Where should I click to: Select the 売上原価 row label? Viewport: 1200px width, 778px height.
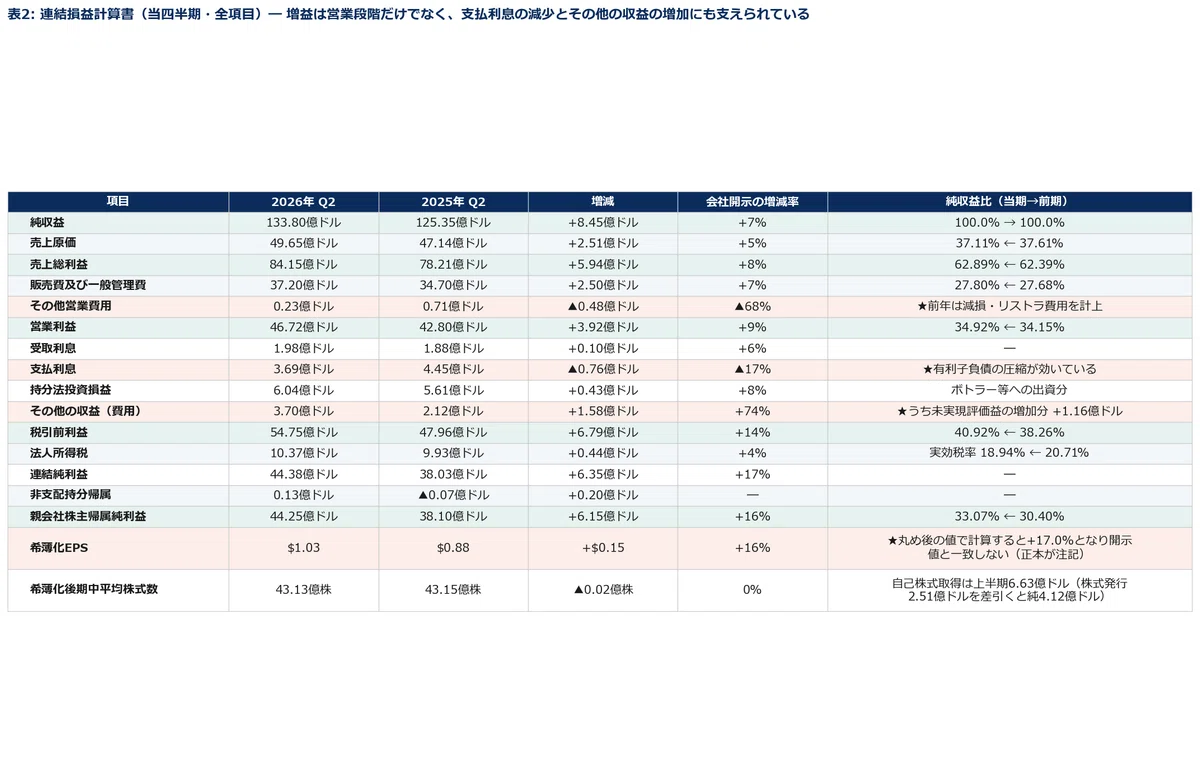point(53,243)
